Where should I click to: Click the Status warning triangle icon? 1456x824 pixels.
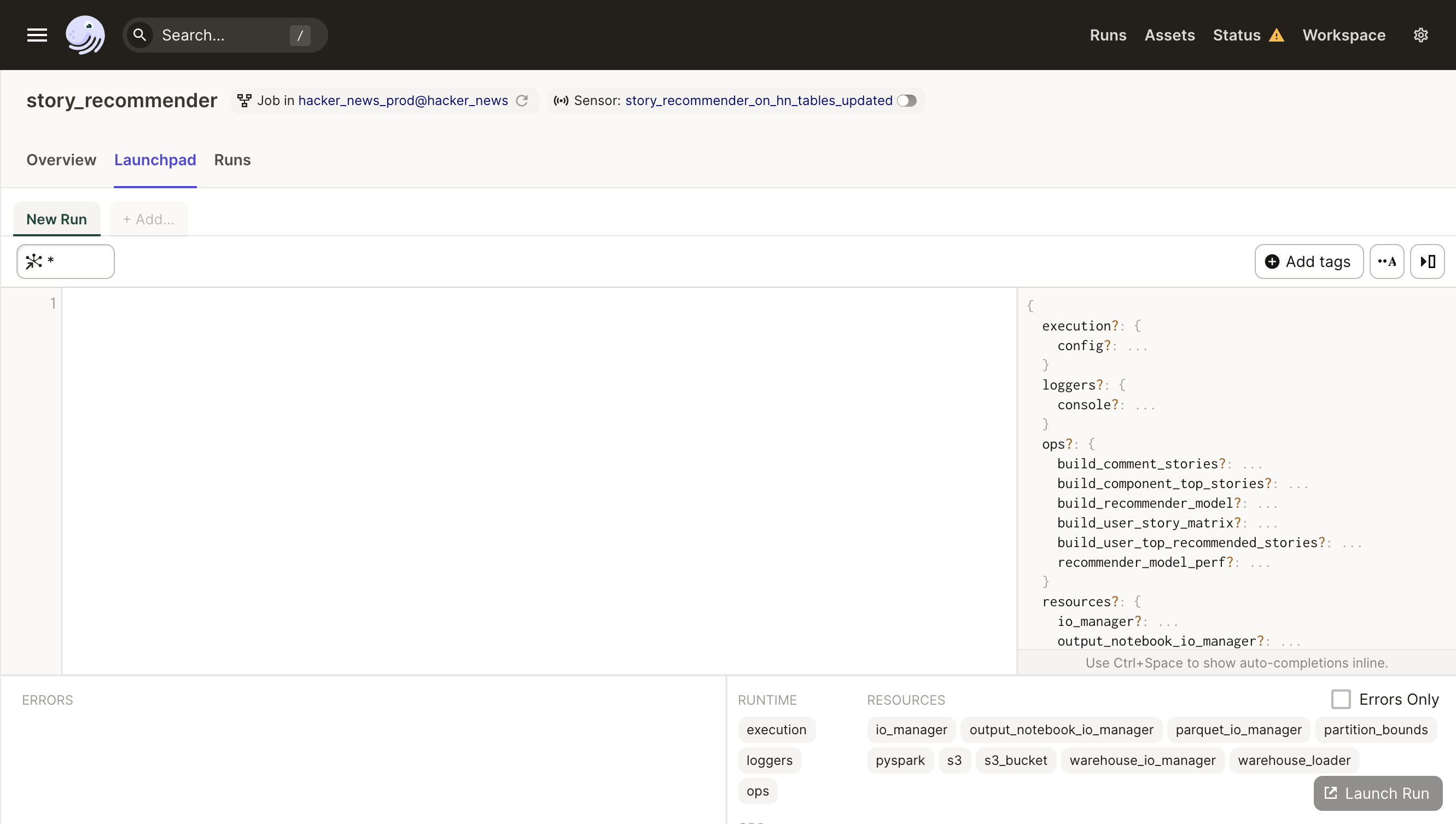point(1276,36)
